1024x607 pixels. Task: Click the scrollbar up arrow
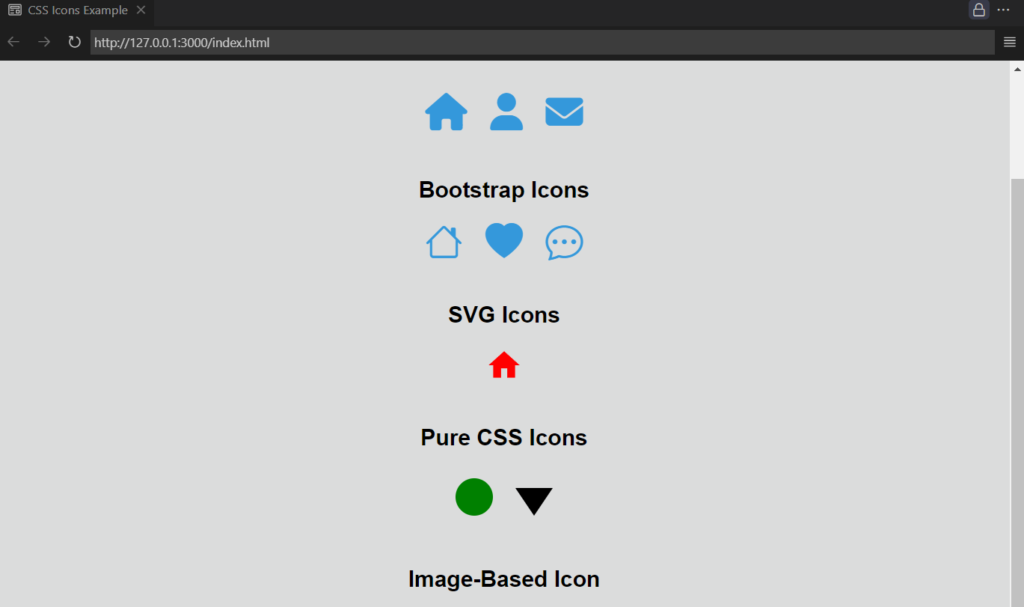tap(1017, 69)
